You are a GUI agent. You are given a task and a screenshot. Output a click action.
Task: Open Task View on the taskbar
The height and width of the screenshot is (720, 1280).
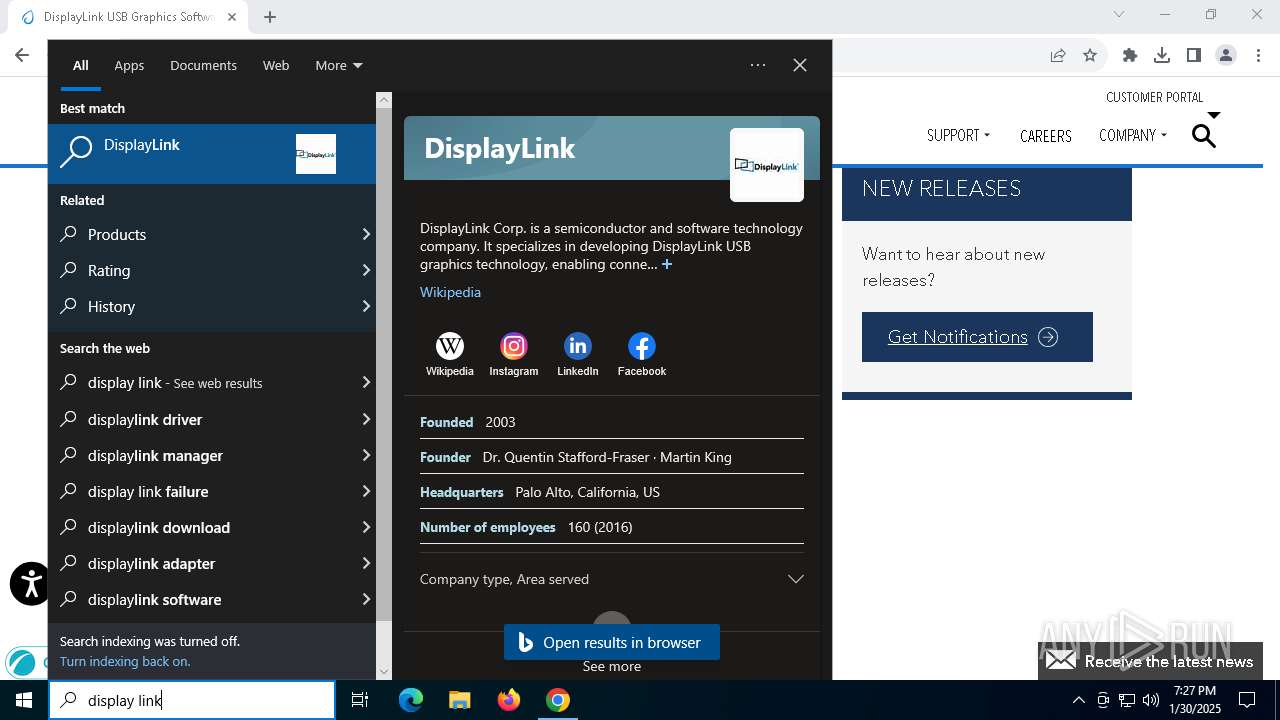(360, 700)
